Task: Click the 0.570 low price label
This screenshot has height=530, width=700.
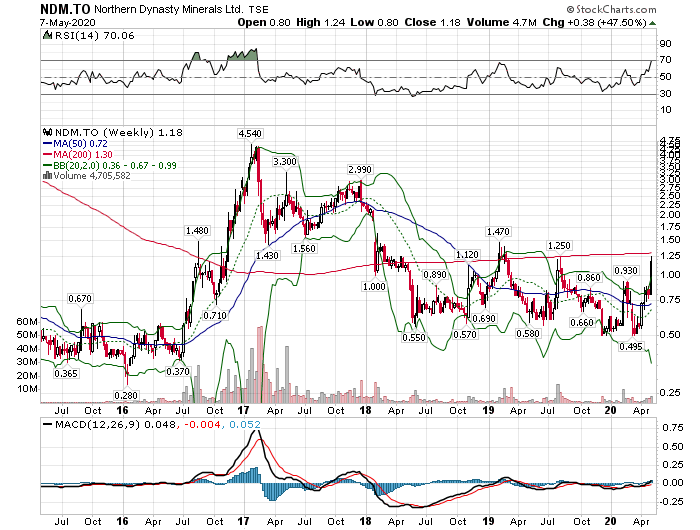Action: coord(465,334)
